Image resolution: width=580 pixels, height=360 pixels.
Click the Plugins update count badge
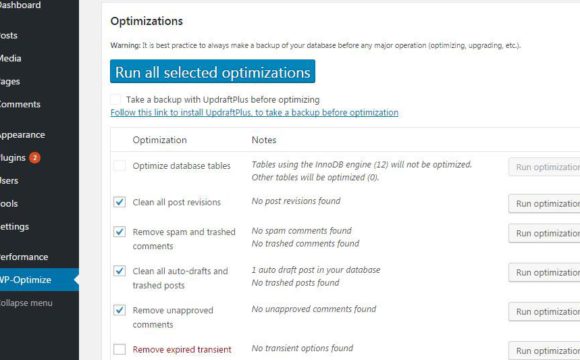point(34,158)
